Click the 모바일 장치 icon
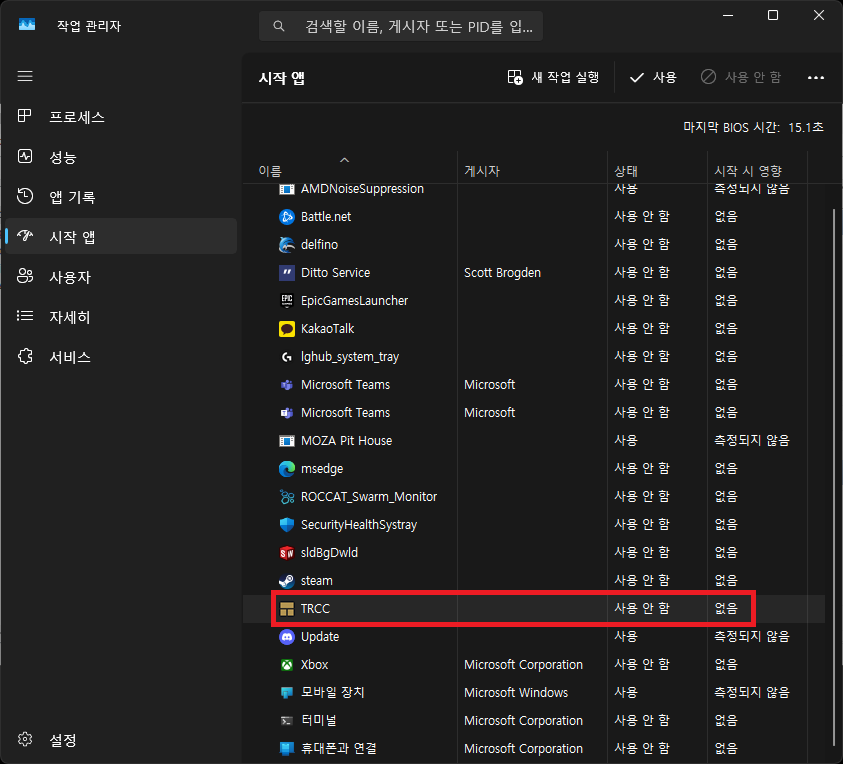Viewport: 843px width, 764px height. 287,692
